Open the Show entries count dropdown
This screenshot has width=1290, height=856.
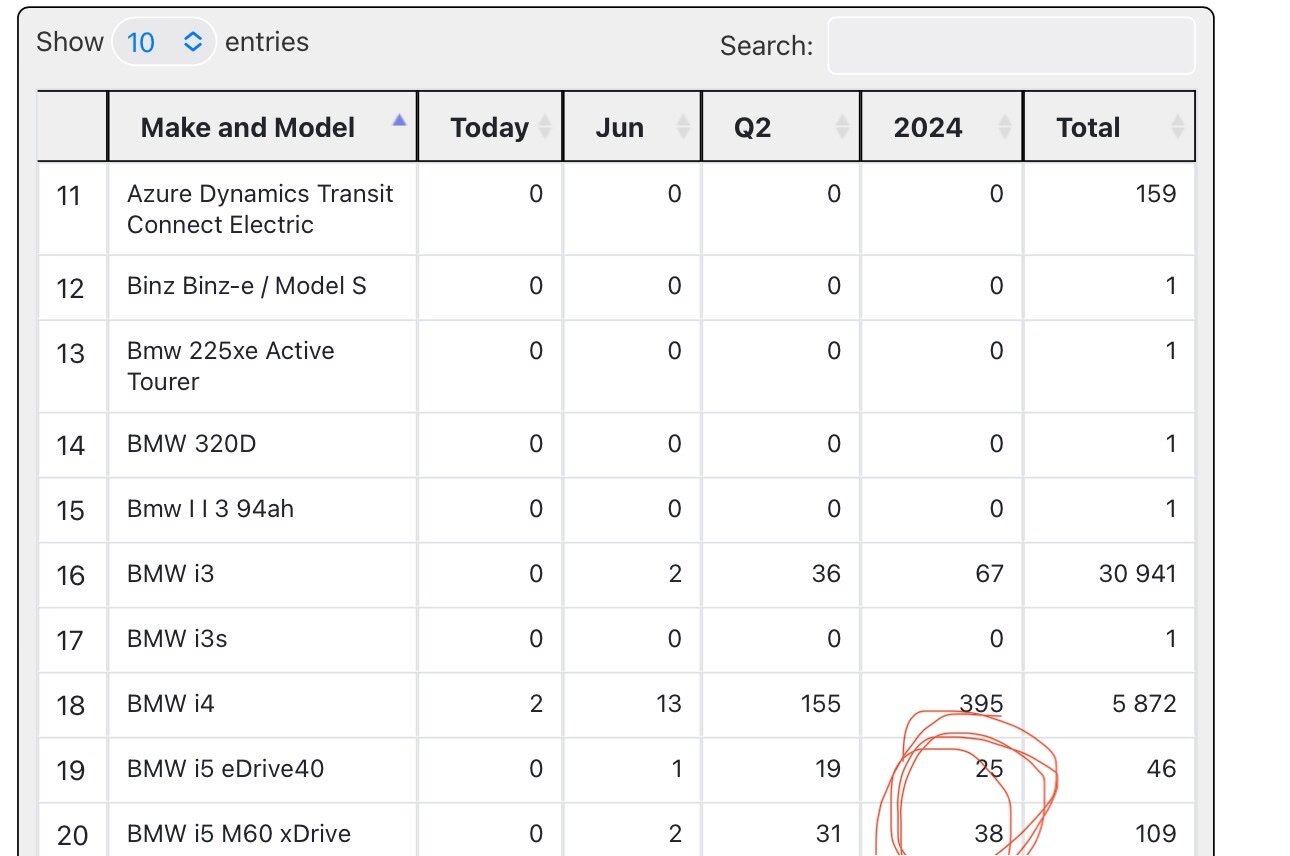click(x=164, y=42)
